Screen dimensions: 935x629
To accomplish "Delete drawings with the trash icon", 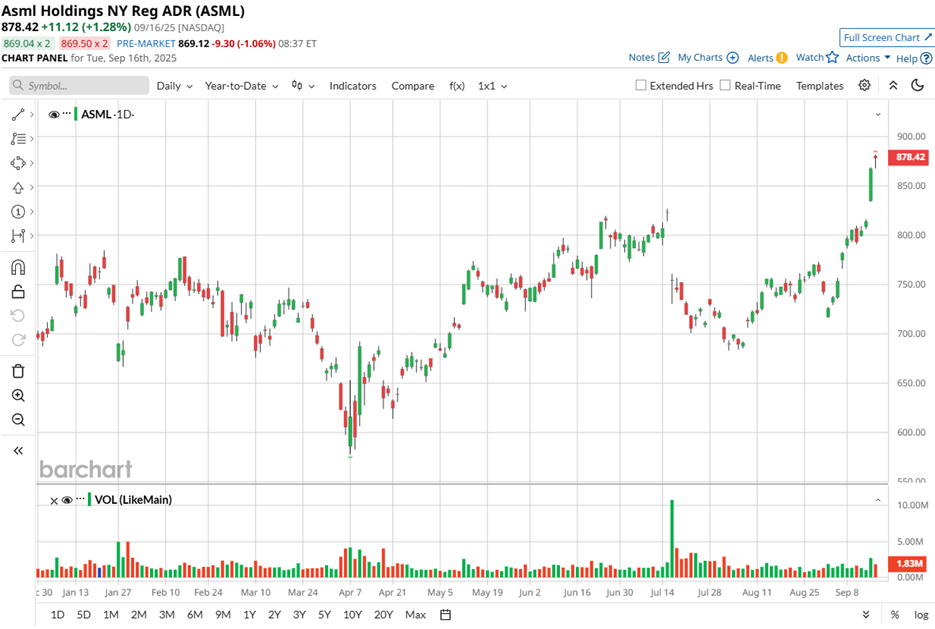I will tap(18, 371).
